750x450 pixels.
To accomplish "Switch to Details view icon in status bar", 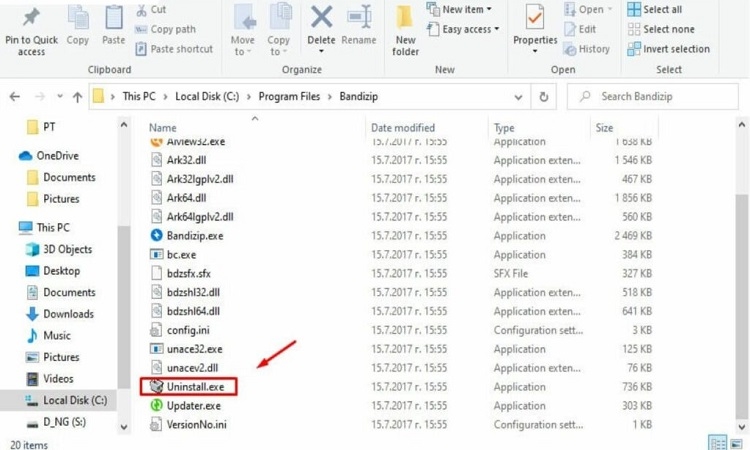I will click(x=717, y=444).
